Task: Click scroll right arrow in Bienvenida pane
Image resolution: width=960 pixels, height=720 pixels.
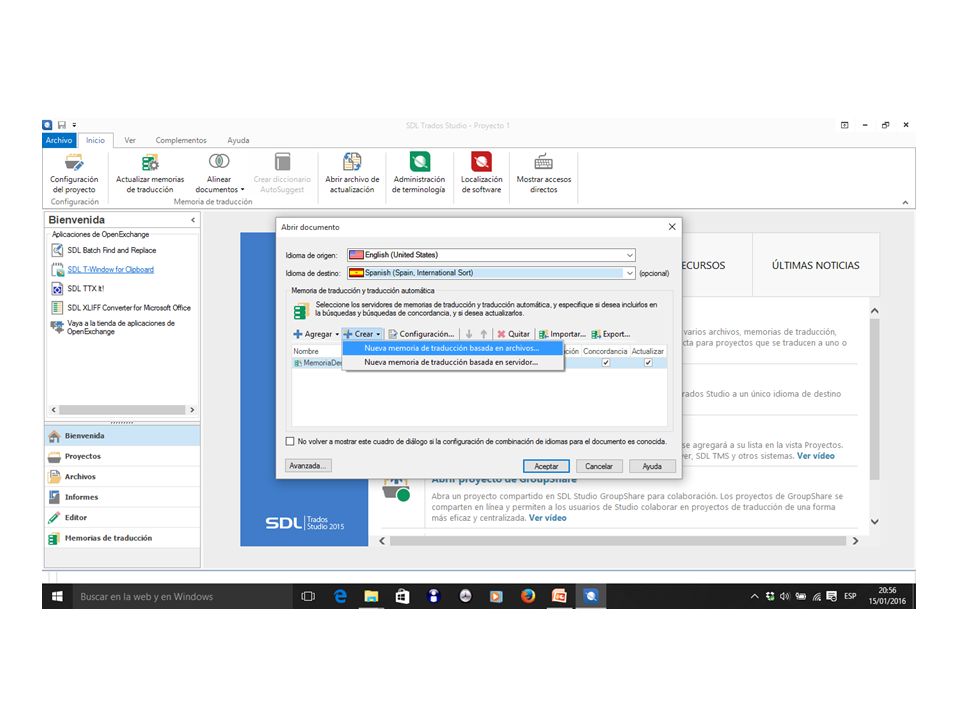Action: pos(192,410)
